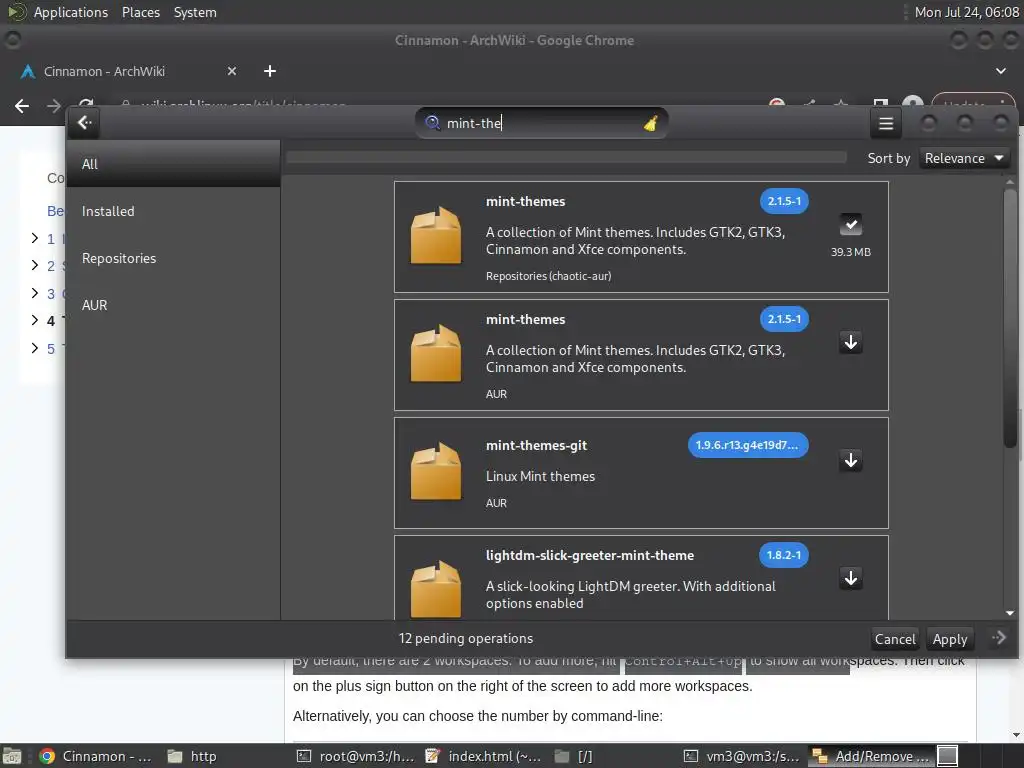This screenshot has width=1024, height=768.
Task: Open Sort by Relevance dropdown
Action: 963,158
